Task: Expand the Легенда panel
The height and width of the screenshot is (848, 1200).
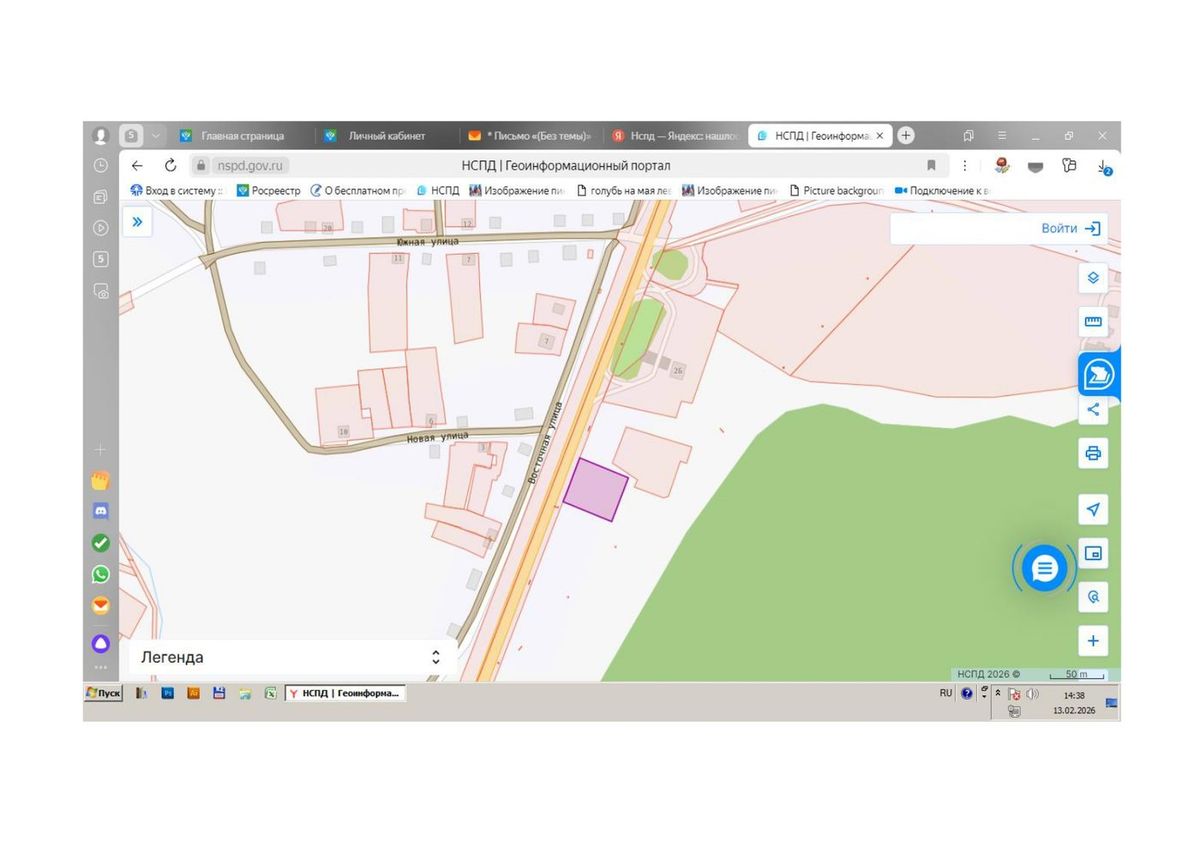Action: tap(292, 657)
